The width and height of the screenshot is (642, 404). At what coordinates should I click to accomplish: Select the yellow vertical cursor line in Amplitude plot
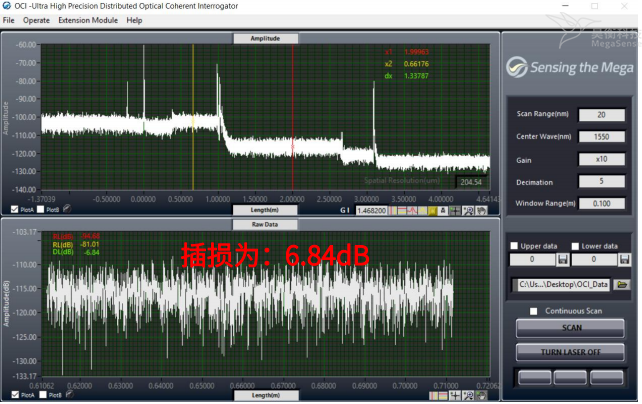tap(193, 117)
